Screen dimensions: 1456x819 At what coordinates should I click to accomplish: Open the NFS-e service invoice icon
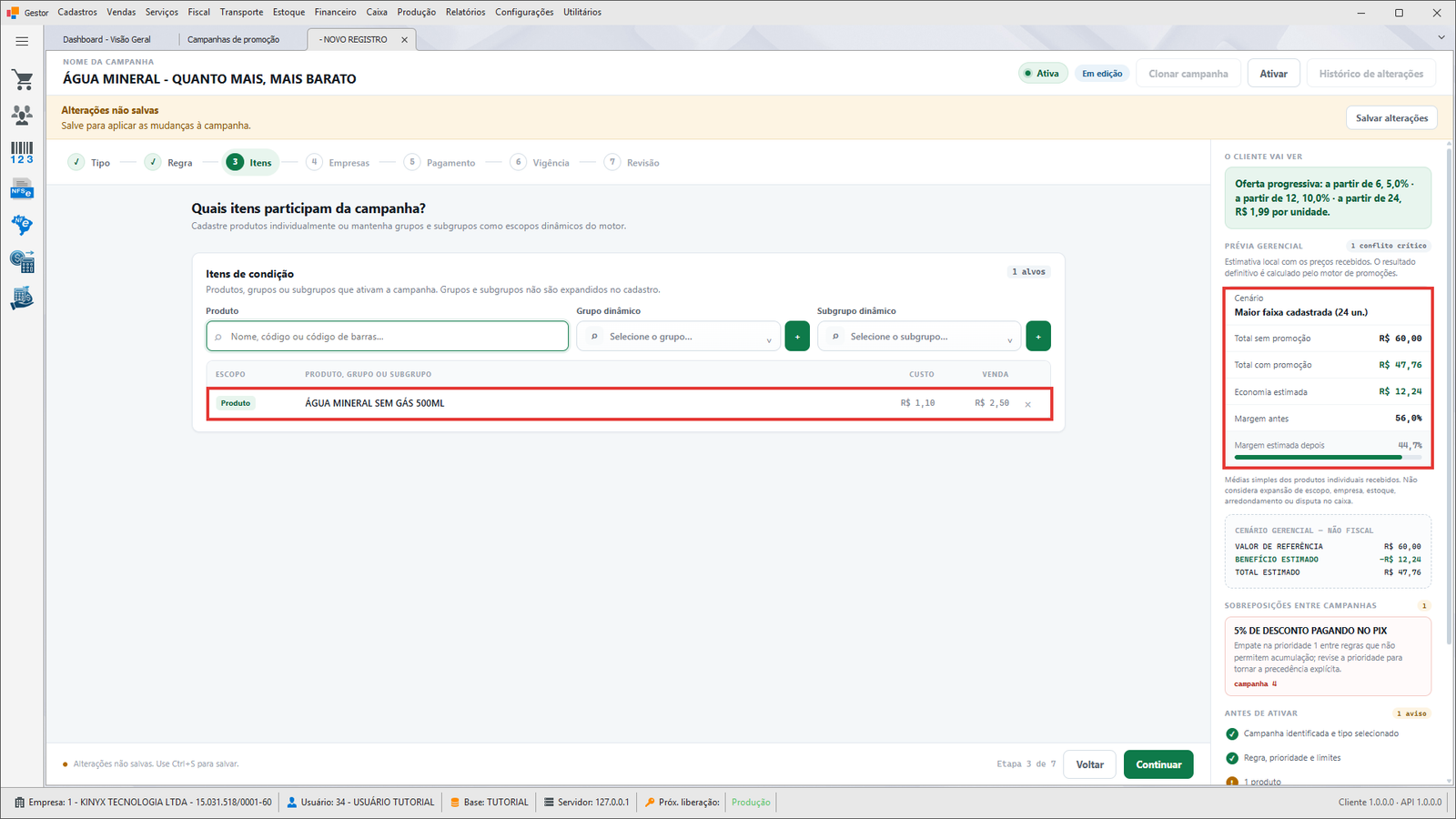[x=22, y=189]
